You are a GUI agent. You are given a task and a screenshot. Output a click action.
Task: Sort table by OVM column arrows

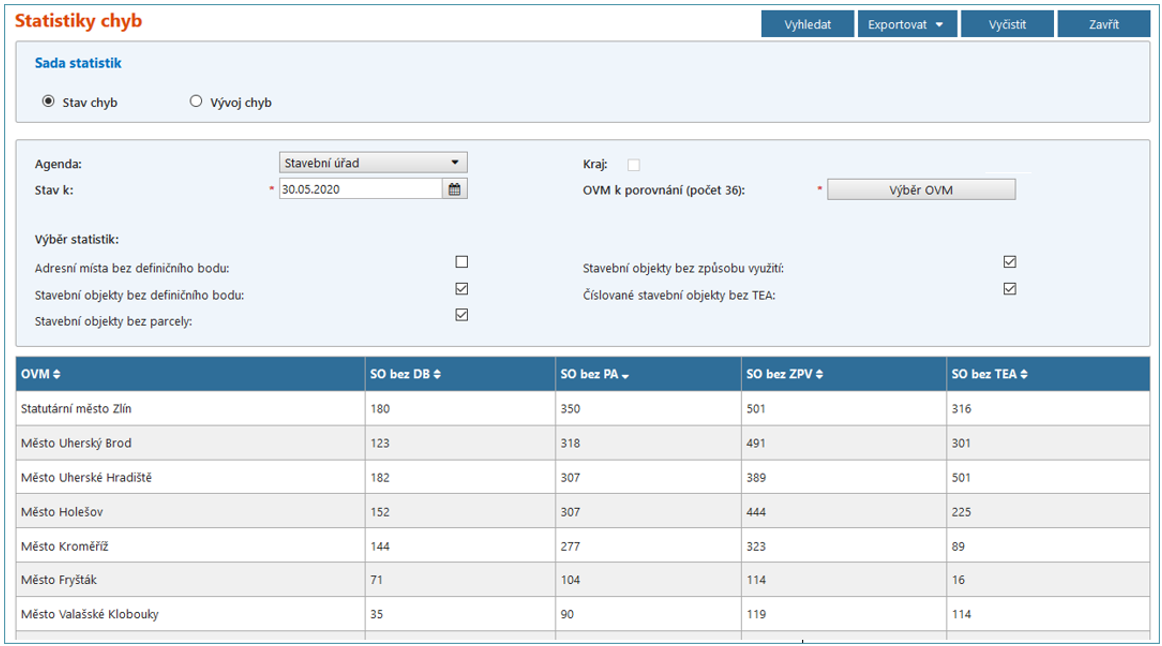(56, 374)
